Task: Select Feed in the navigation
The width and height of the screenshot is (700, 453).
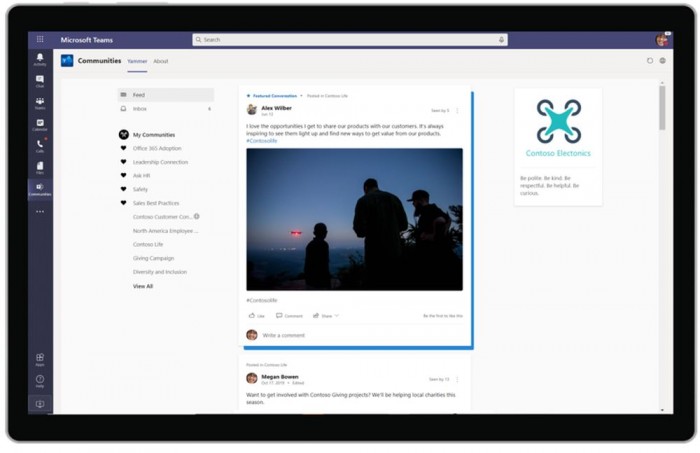Action: click(166, 95)
